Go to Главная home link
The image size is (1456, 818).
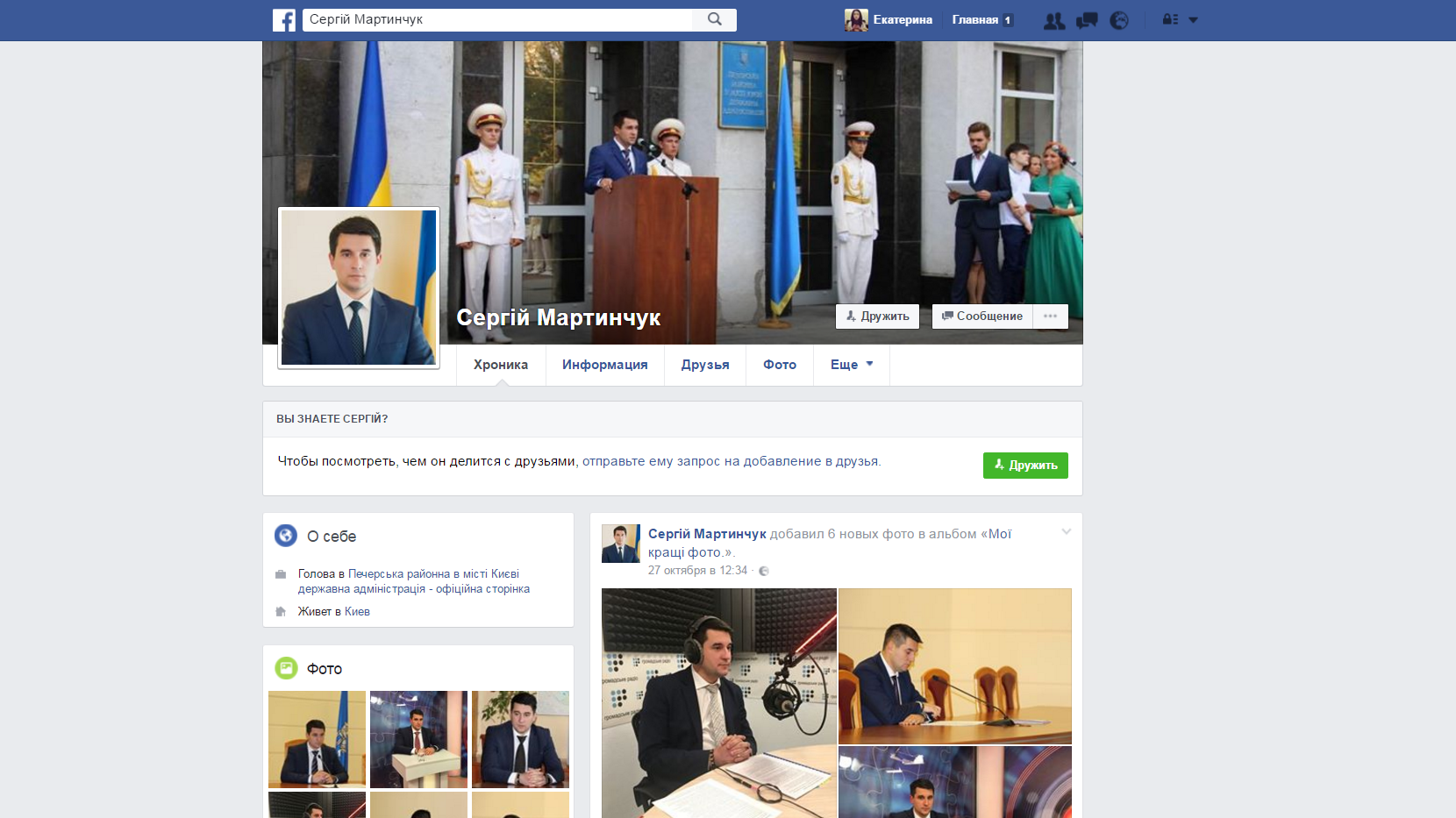(974, 20)
